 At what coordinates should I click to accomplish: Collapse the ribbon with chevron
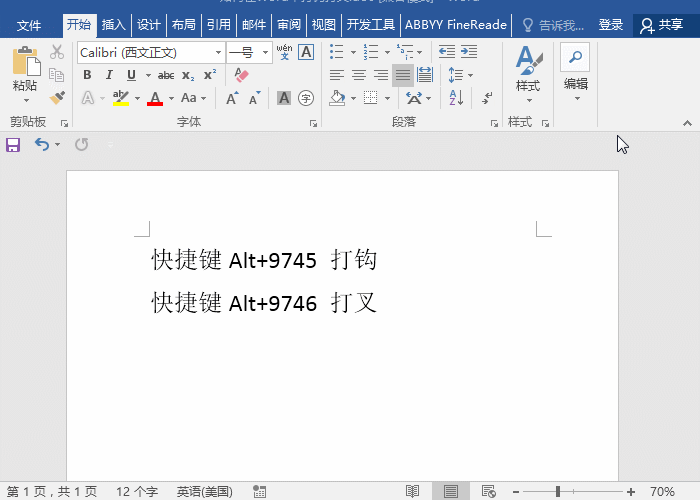pos(688,123)
